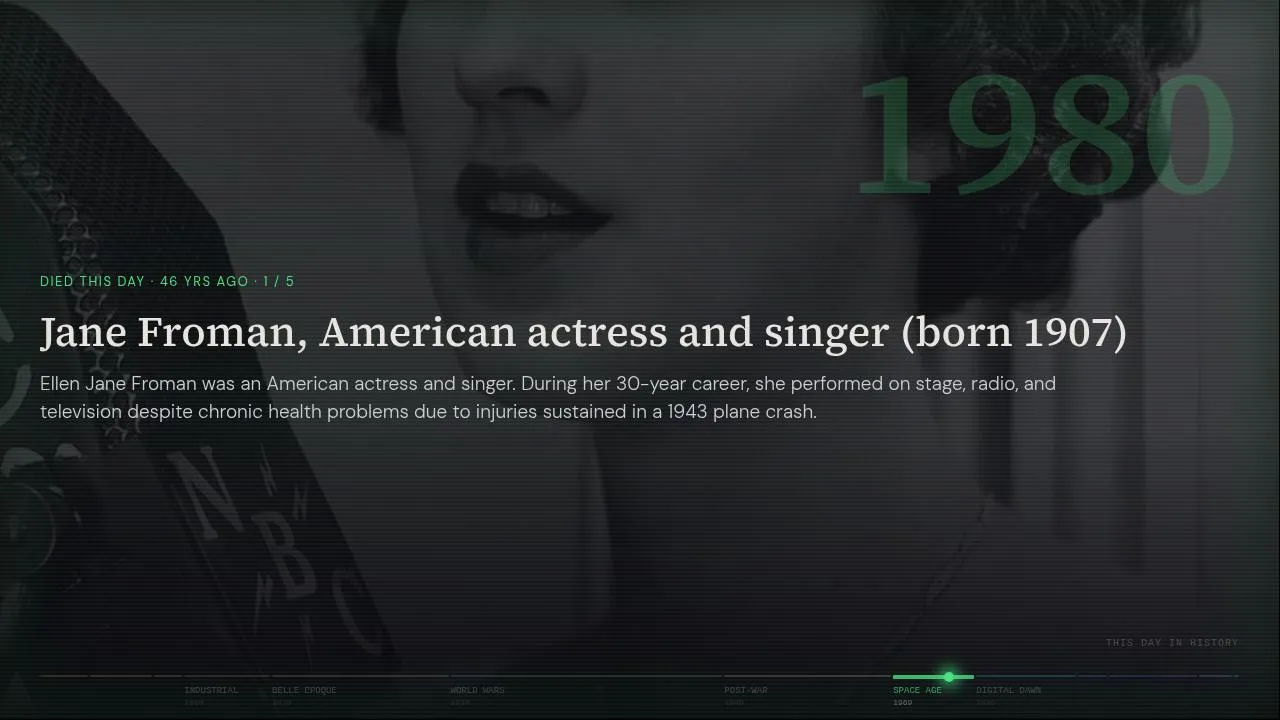This screenshot has width=1280, height=720.
Task: Click the large 1980 year display
Action: tap(1045, 135)
